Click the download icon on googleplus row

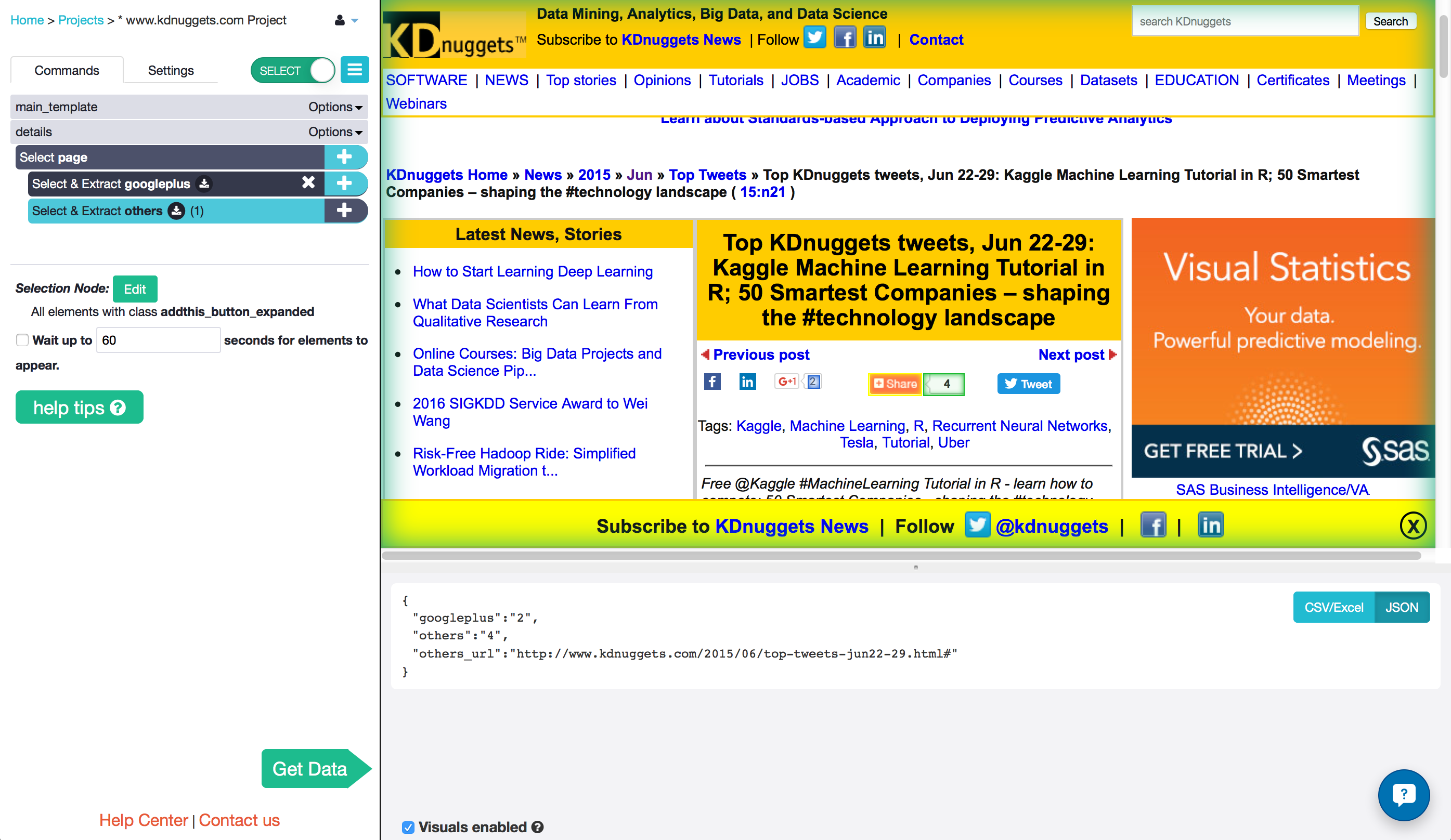(206, 183)
